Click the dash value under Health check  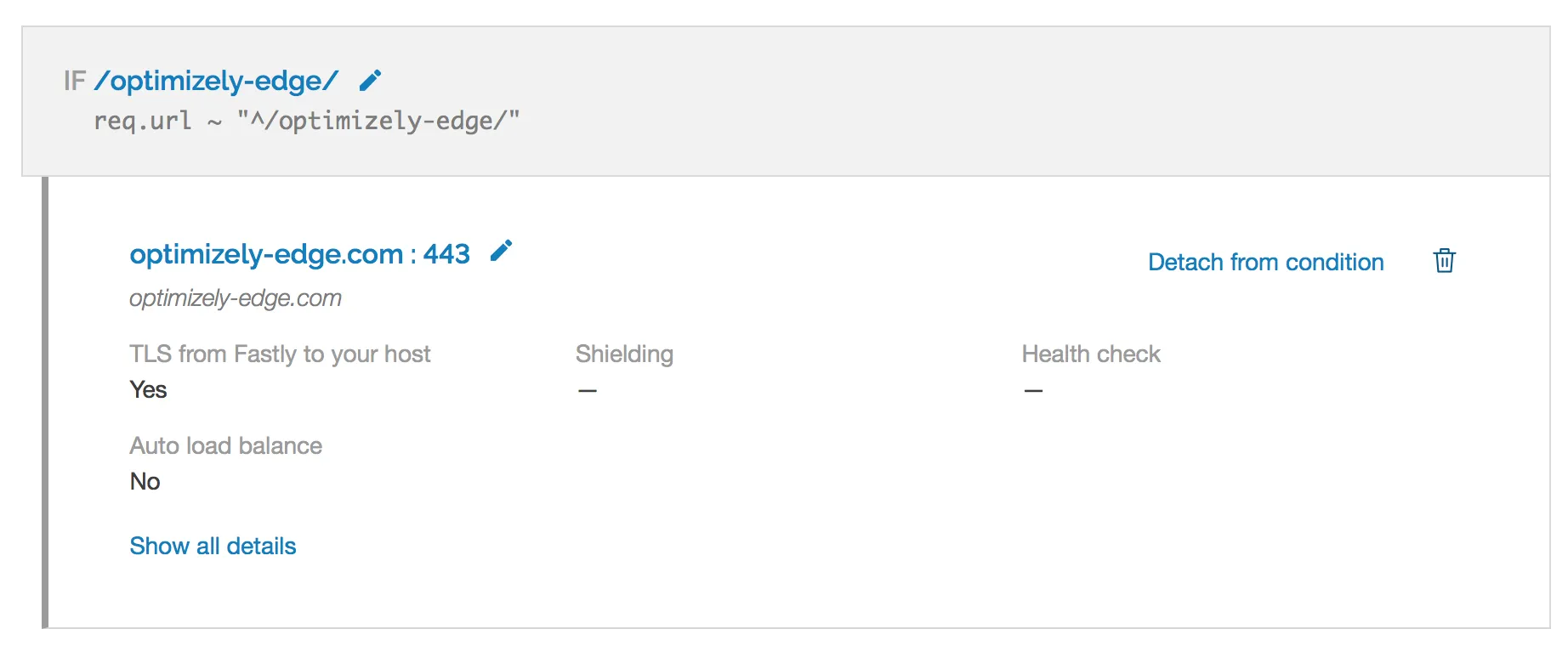(x=1033, y=391)
